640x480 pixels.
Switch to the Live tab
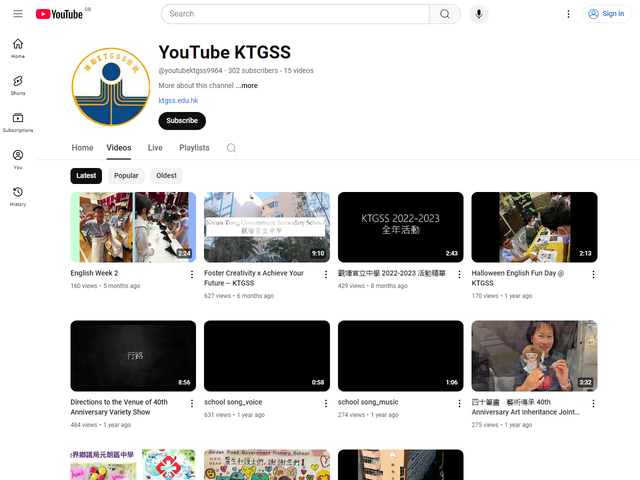click(x=155, y=148)
